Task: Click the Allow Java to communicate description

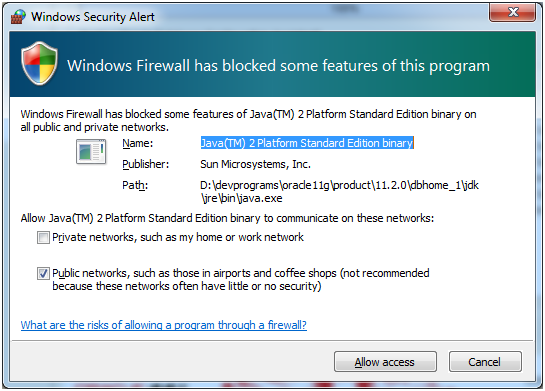Action: click(x=227, y=218)
